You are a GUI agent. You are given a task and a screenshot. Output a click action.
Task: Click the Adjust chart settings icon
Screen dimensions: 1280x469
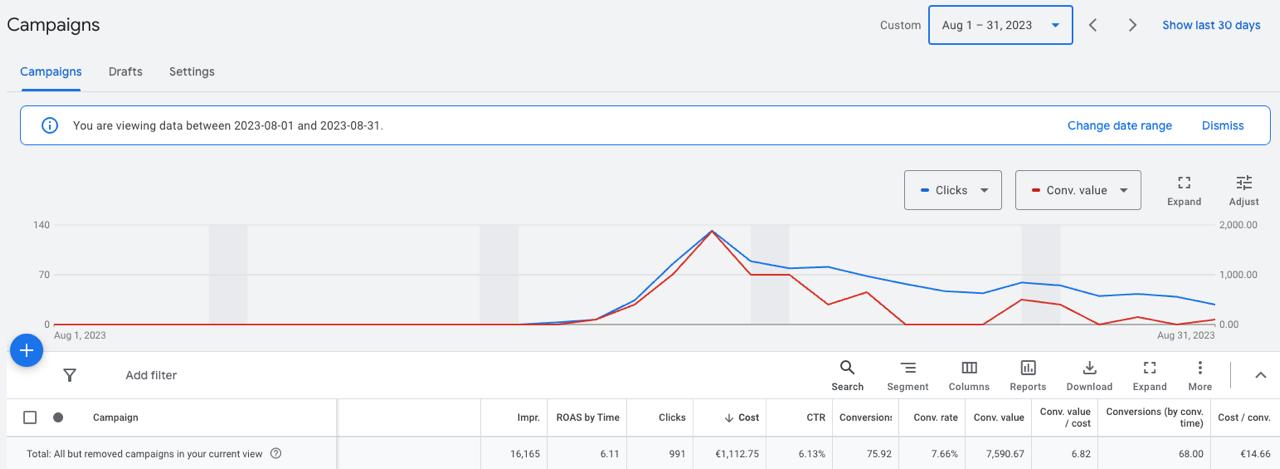[x=1243, y=183]
